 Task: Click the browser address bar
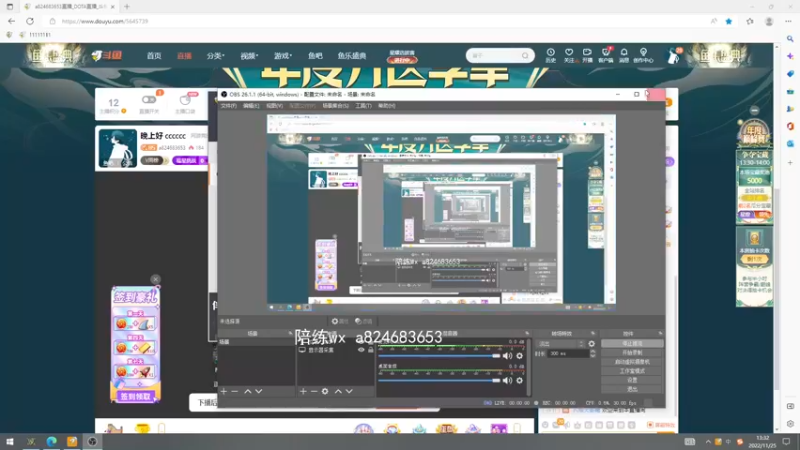pos(378,21)
